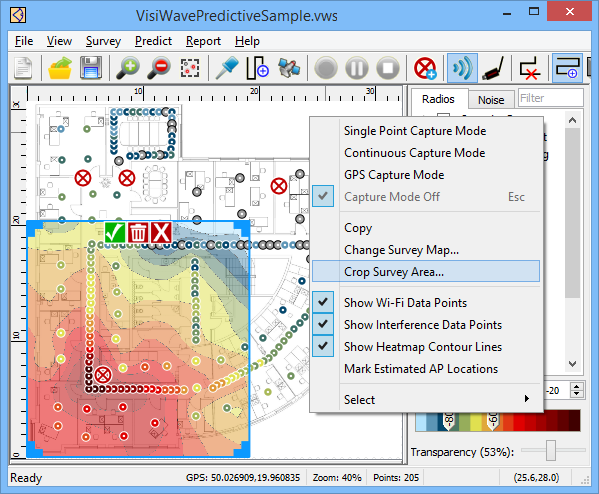The height and width of the screenshot is (494, 599).
Task: Toggle the add wall toolbar icon
Action: point(567,69)
